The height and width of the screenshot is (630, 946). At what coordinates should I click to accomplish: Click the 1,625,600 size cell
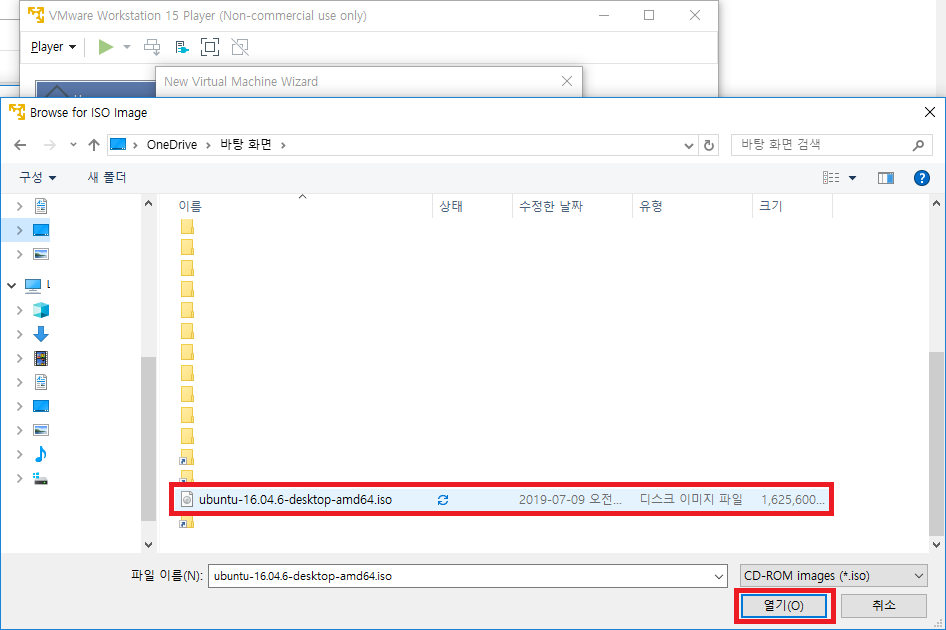[793, 500]
